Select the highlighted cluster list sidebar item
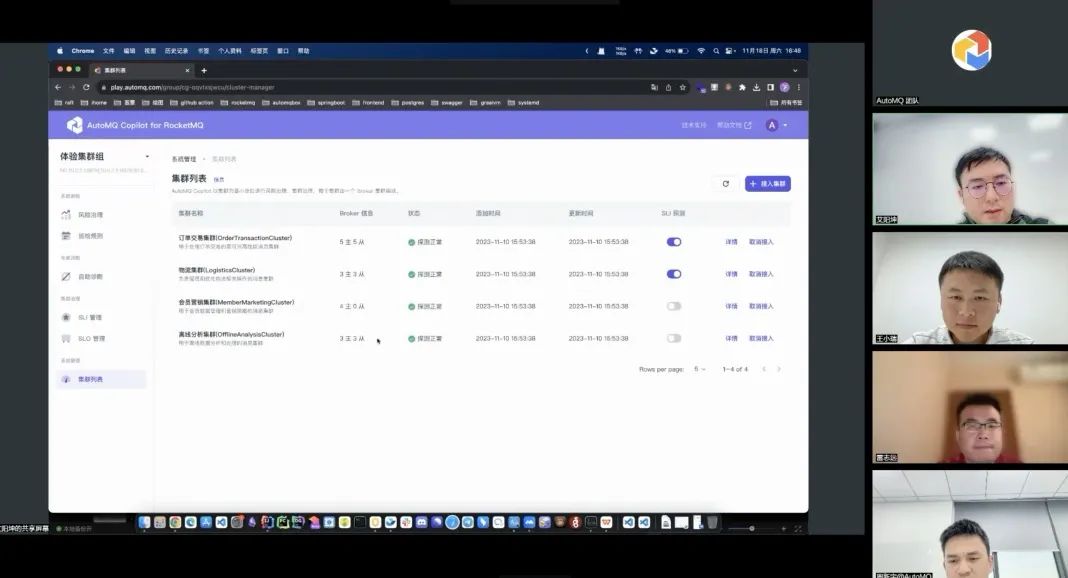Image resolution: width=1068 pixels, height=578 pixels. pyautogui.click(x=102, y=379)
